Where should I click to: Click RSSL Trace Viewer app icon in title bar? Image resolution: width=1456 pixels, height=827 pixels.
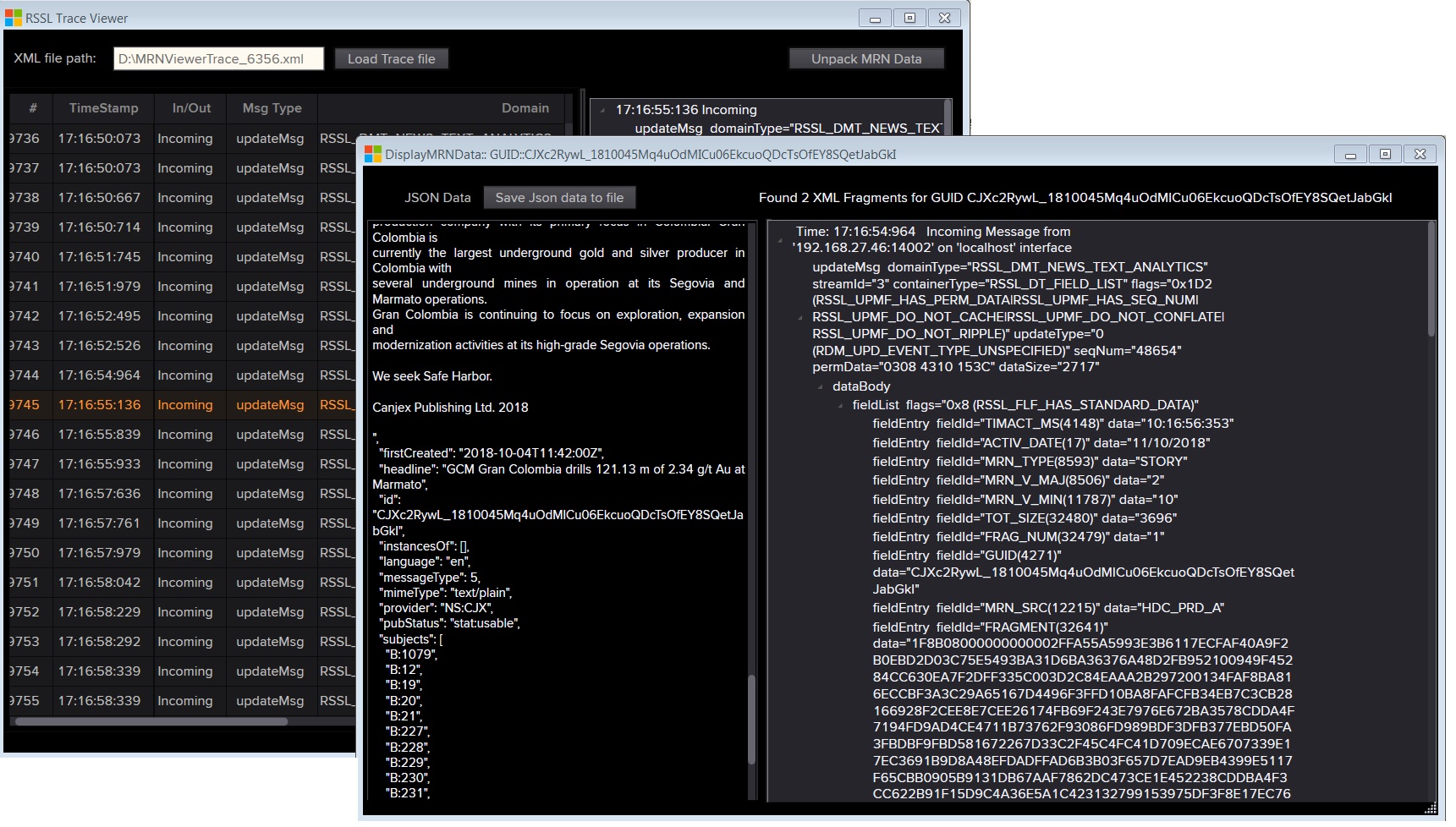tap(14, 18)
